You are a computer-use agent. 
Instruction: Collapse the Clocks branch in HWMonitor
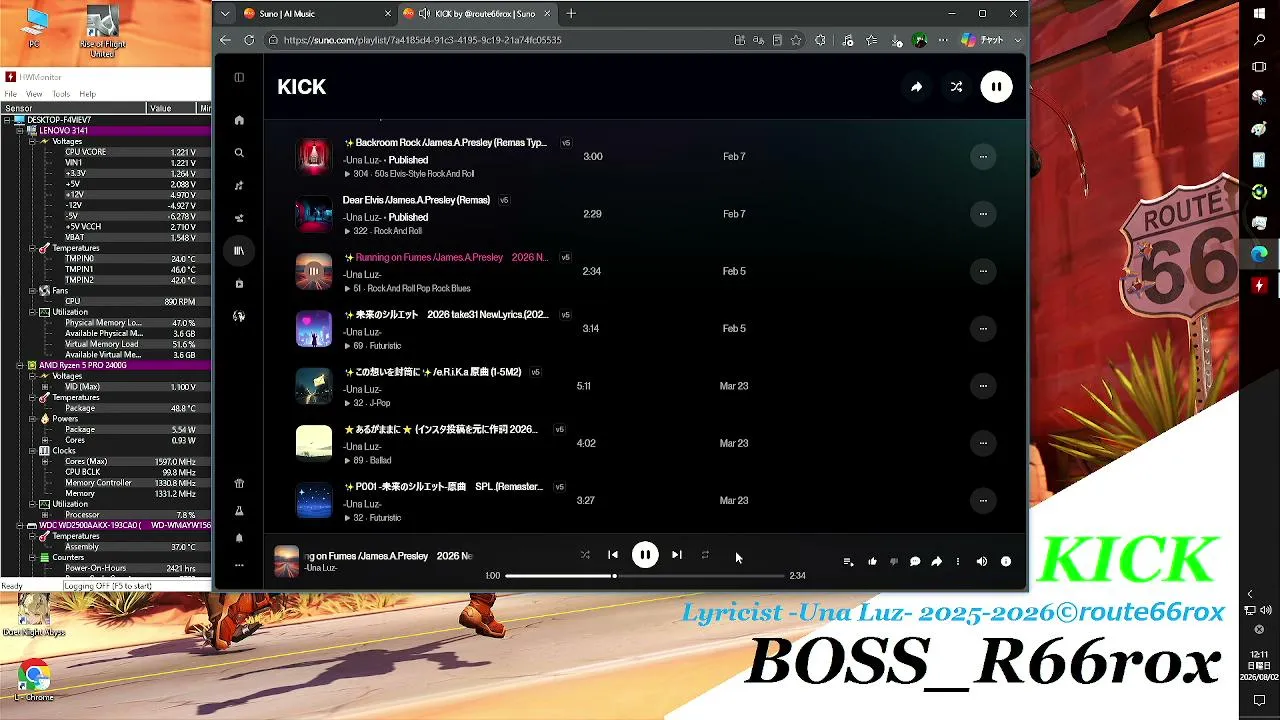(32, 451)
